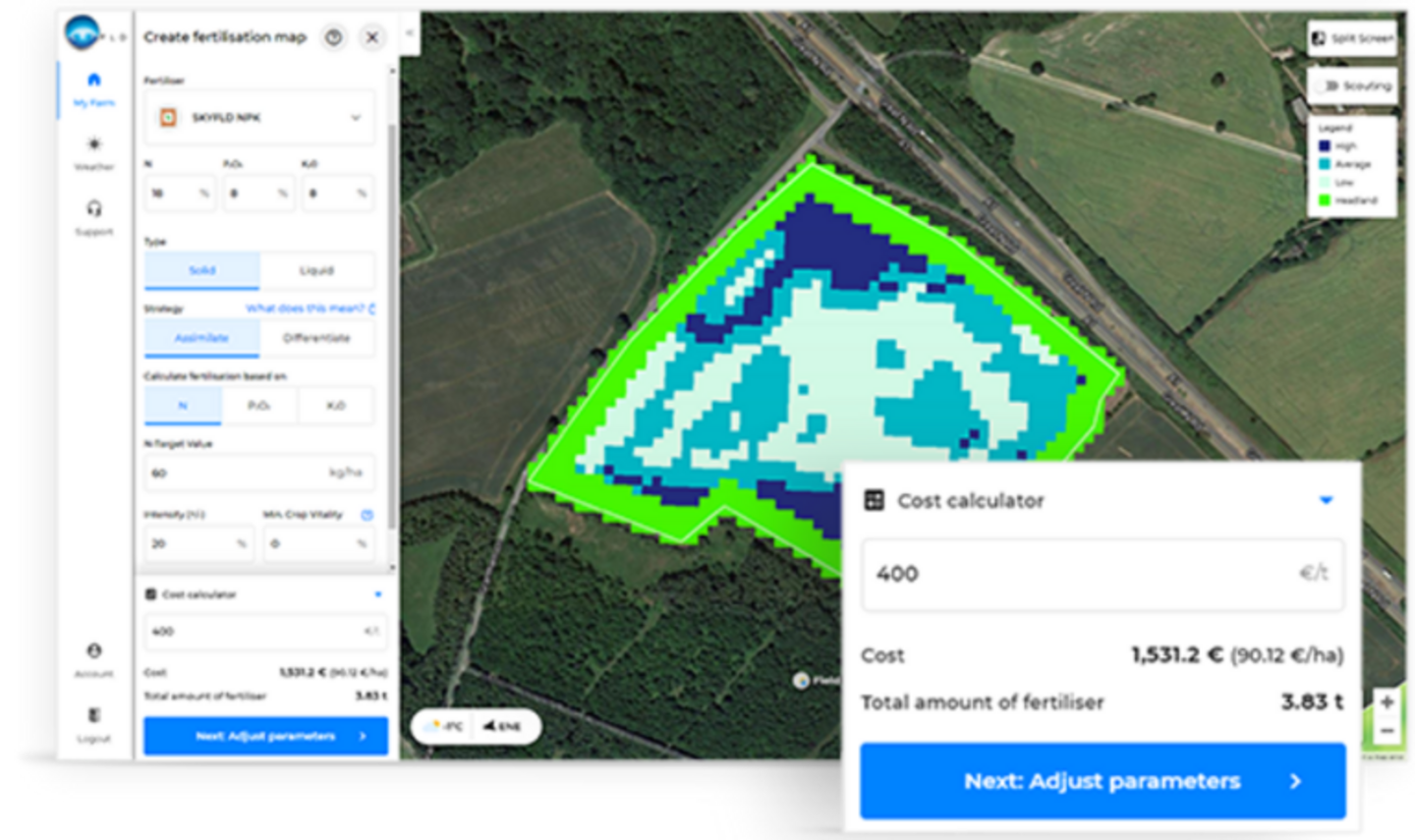
Task: Click the P₂O₅ percentage input field
Action: pos(258,194)
